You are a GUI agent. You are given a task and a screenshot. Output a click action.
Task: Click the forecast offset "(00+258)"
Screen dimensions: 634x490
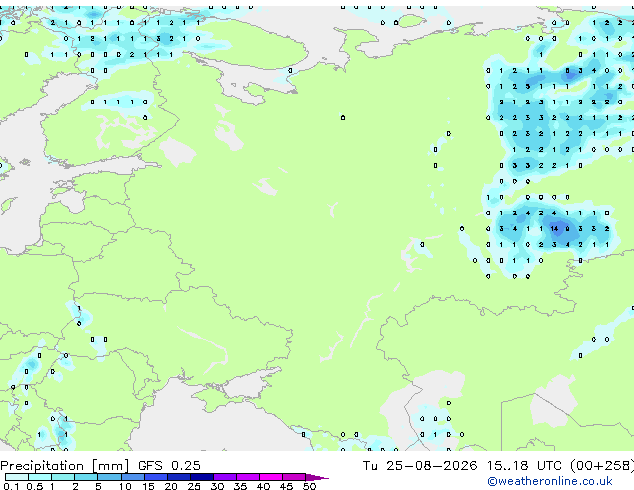point(602,466)
